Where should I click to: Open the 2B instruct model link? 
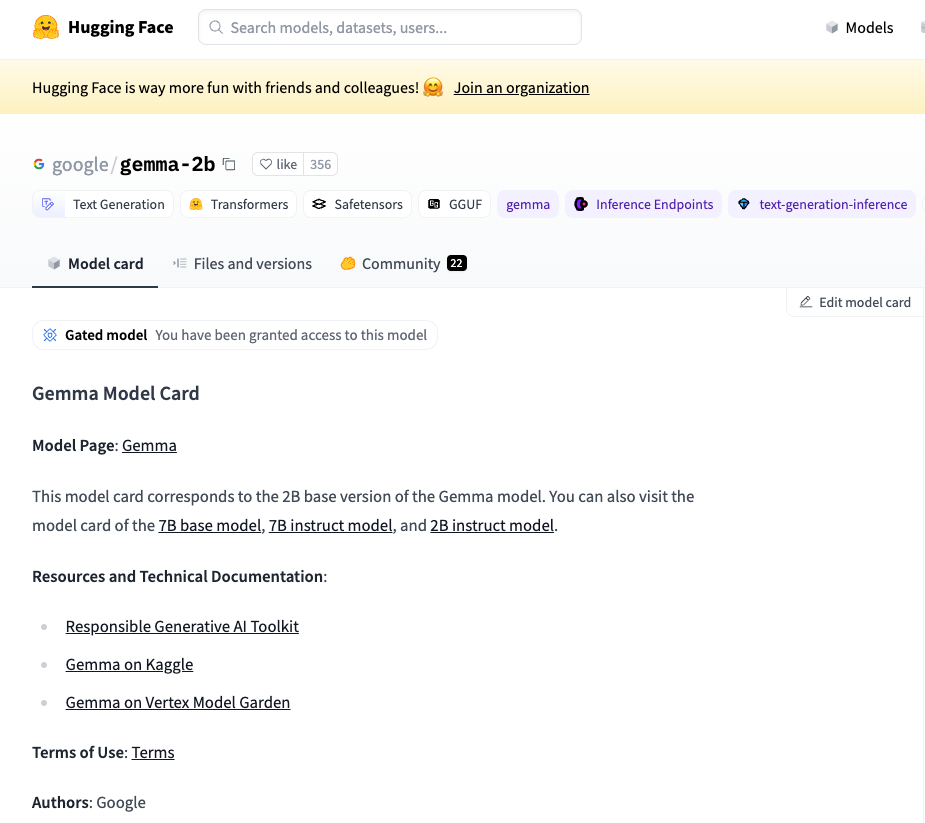(492, 525)
